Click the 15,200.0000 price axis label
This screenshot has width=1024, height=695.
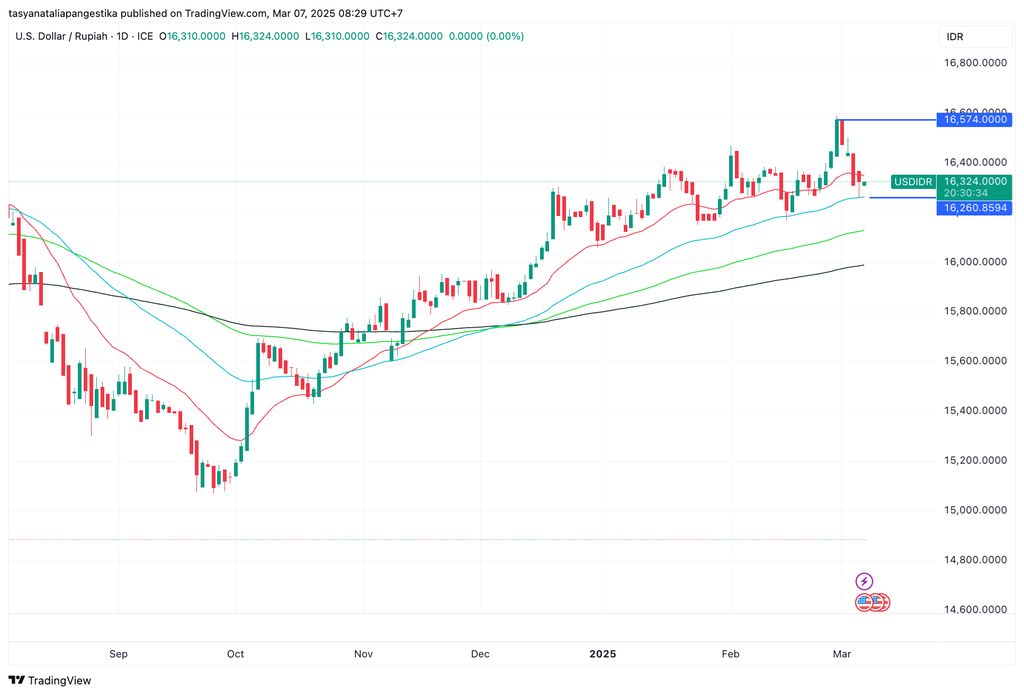click(x=975, y=460)
